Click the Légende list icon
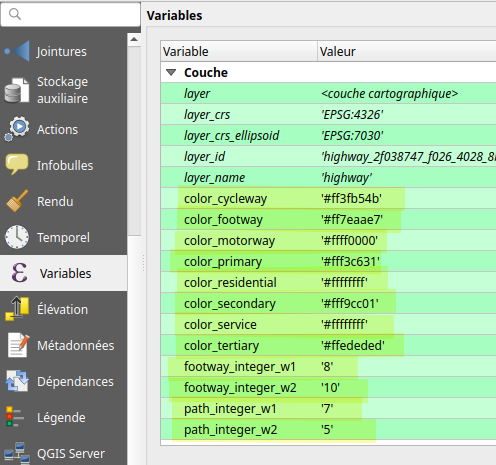 tap(15, 417)
